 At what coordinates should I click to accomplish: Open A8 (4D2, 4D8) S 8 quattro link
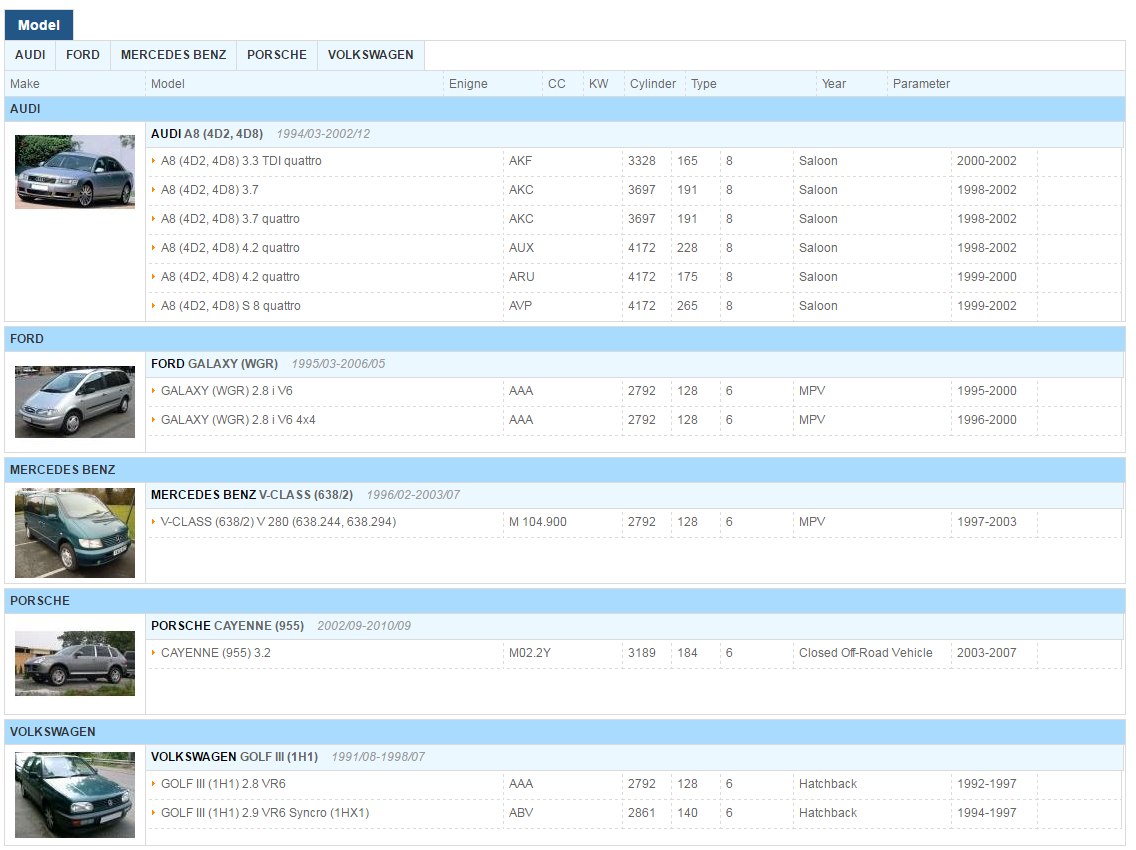tap(230, 306)
